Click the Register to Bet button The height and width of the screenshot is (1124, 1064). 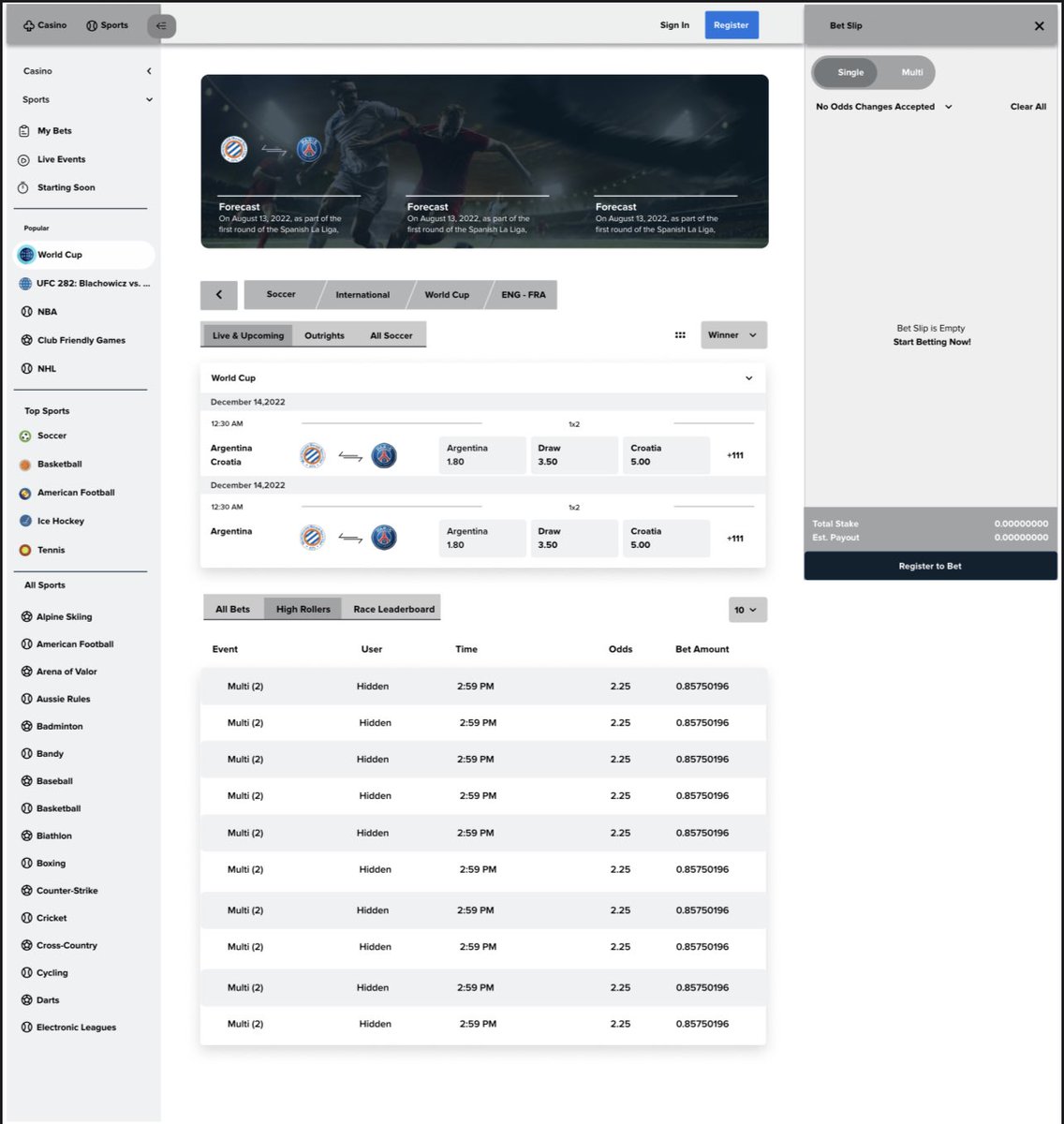pos(930,566)
